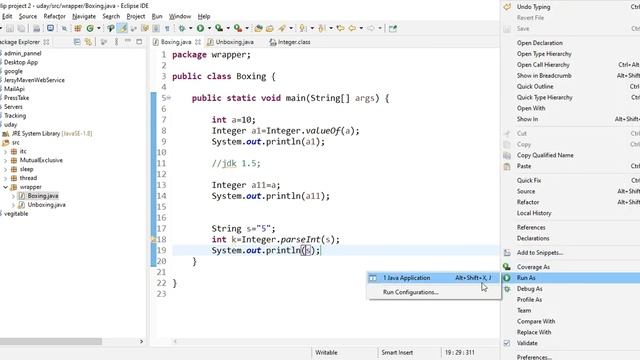The width and height of the screenshot is (640, 360).
Task: Toggle the Pin Editor button
Action: click(x=393, y=28)
